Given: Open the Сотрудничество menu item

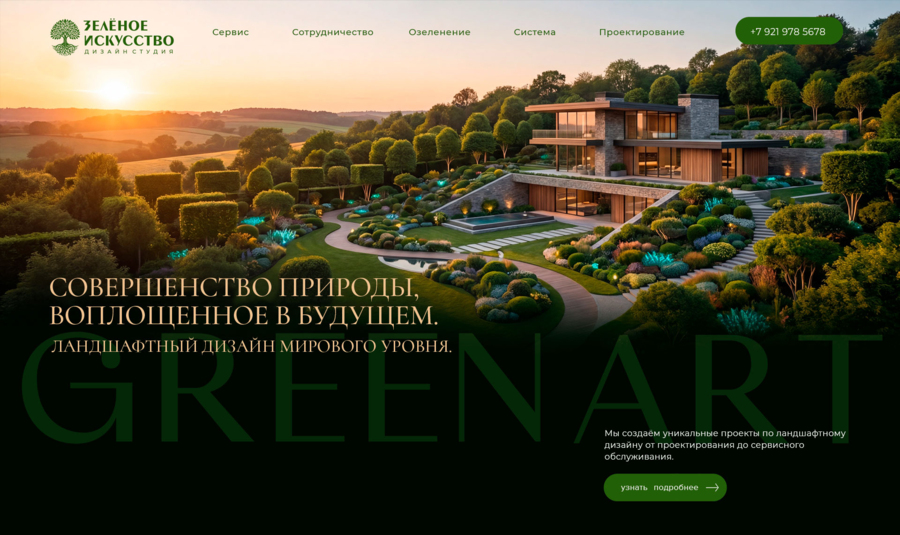Looking at the screenshot, I should (x=332, y=32).
